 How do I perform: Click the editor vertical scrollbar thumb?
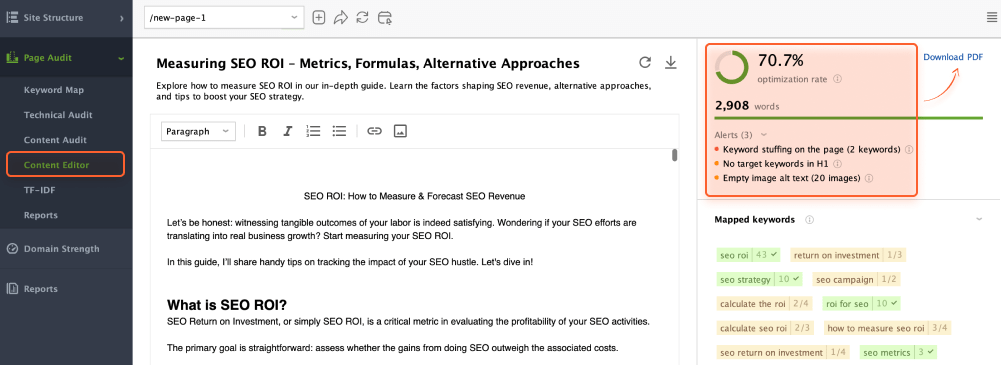[675, 155]
